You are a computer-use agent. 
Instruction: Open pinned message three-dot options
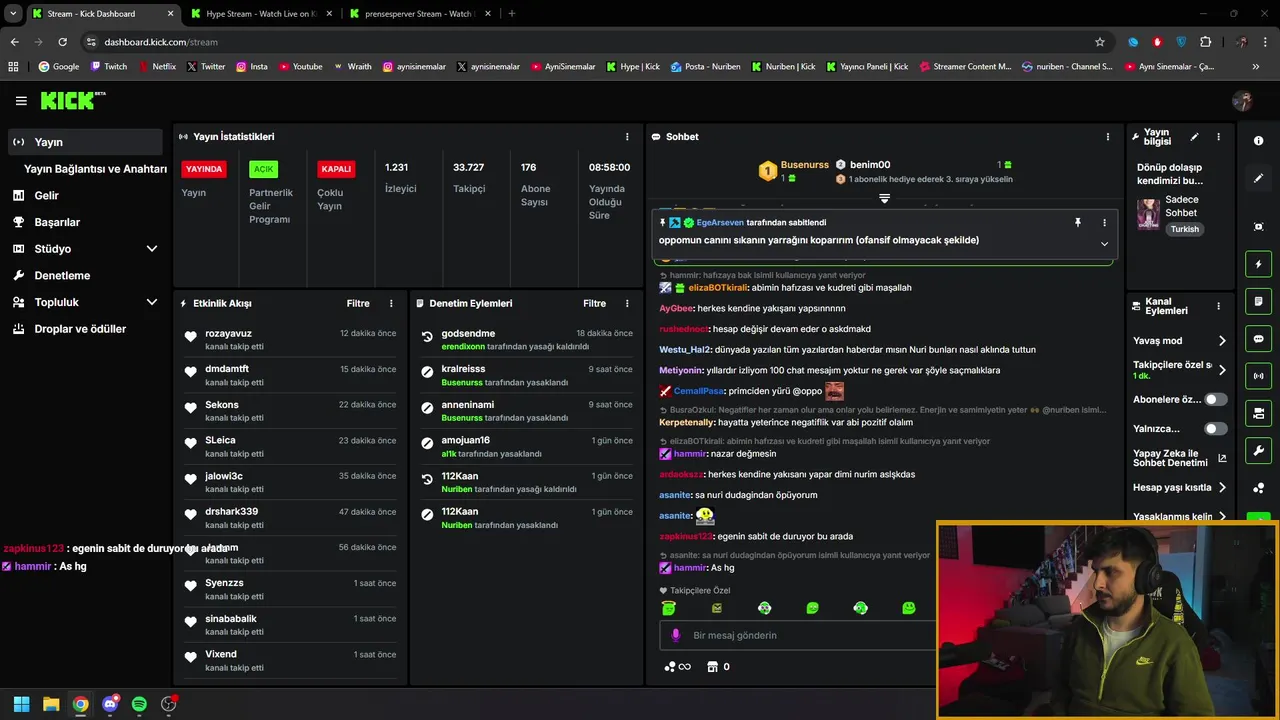point(1104,223)
